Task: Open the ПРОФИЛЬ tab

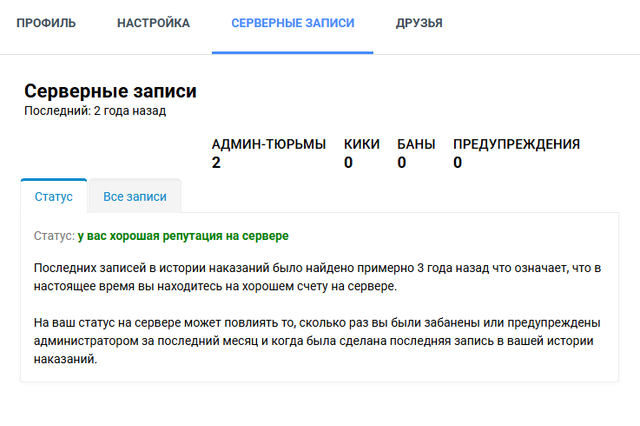Action: (x=46, y=23)
